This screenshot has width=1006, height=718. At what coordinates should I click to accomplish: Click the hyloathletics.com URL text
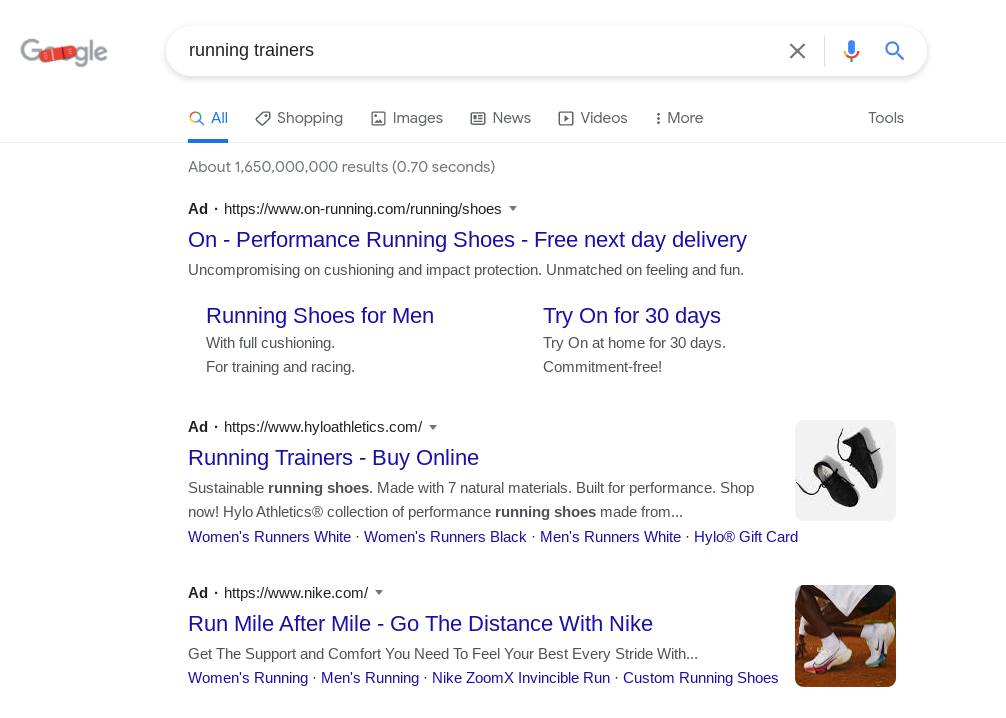[323, 427]
